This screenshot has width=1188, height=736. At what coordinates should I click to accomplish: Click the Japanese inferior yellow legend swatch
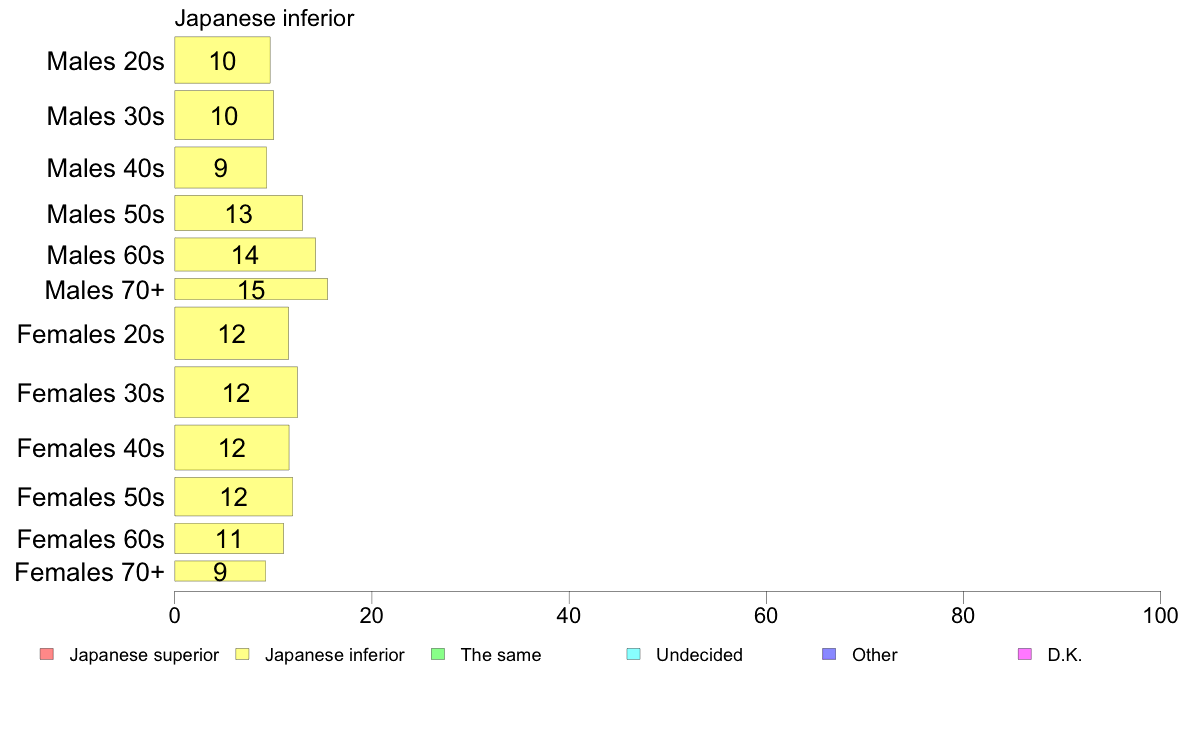tap(242, 654)
